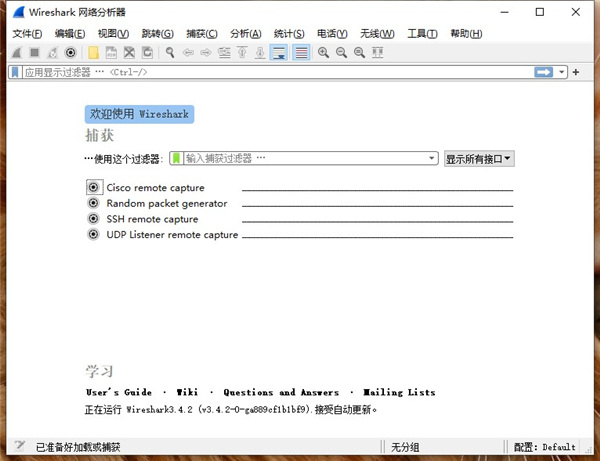Open the 显示所有接口 dropdown
This screenshot has height=461, width=600.
(479, 159)
